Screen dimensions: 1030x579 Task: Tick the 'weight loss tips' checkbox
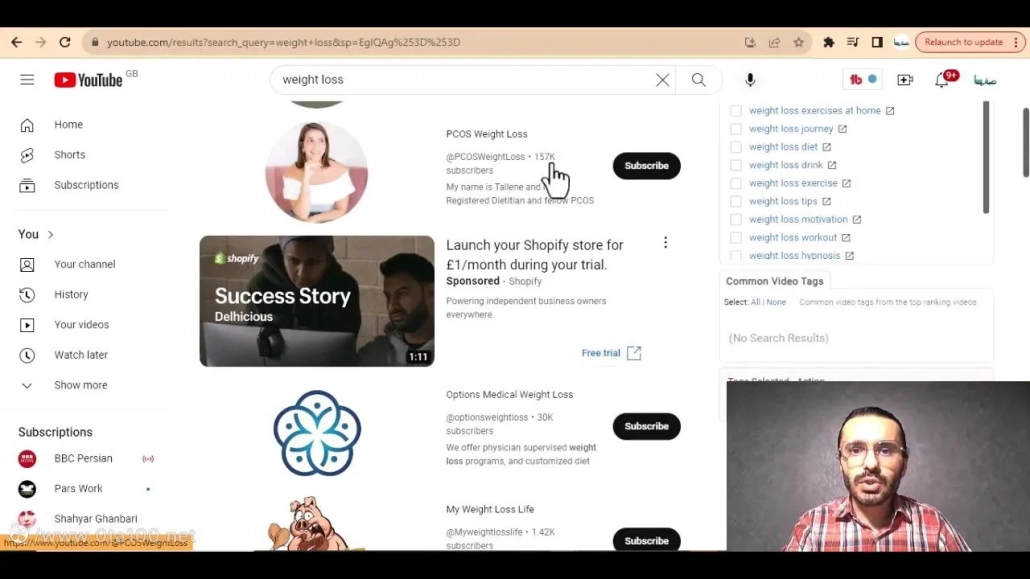[x=736, y=201]
